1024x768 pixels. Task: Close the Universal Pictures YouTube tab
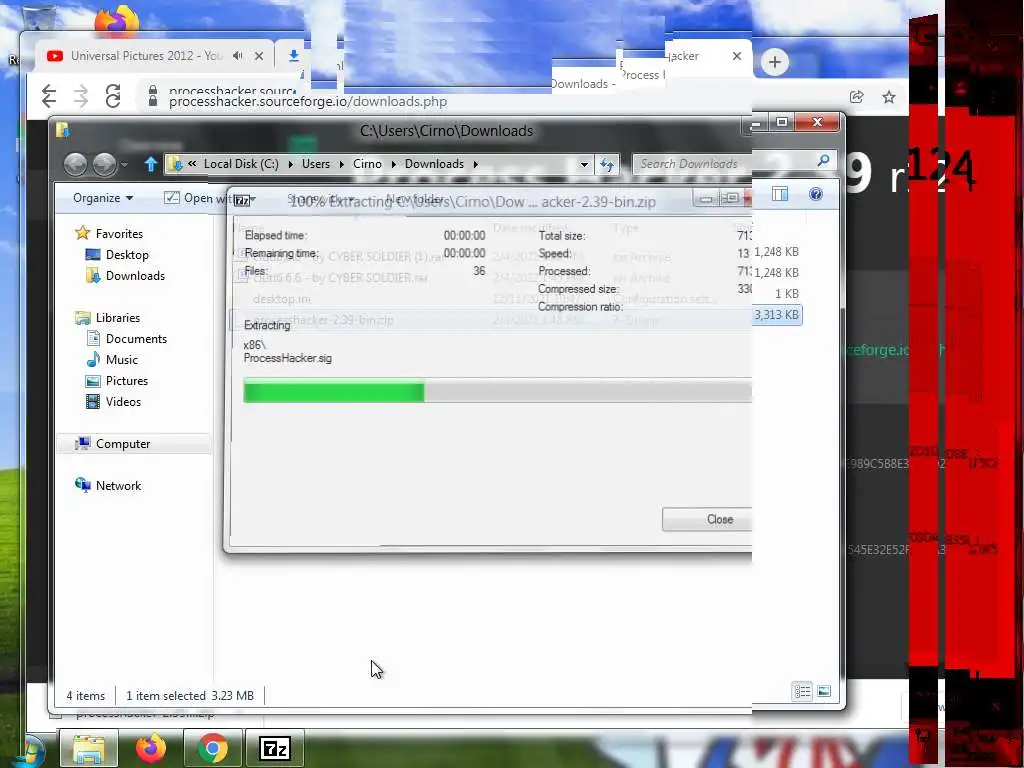click(x=259, y=56)
